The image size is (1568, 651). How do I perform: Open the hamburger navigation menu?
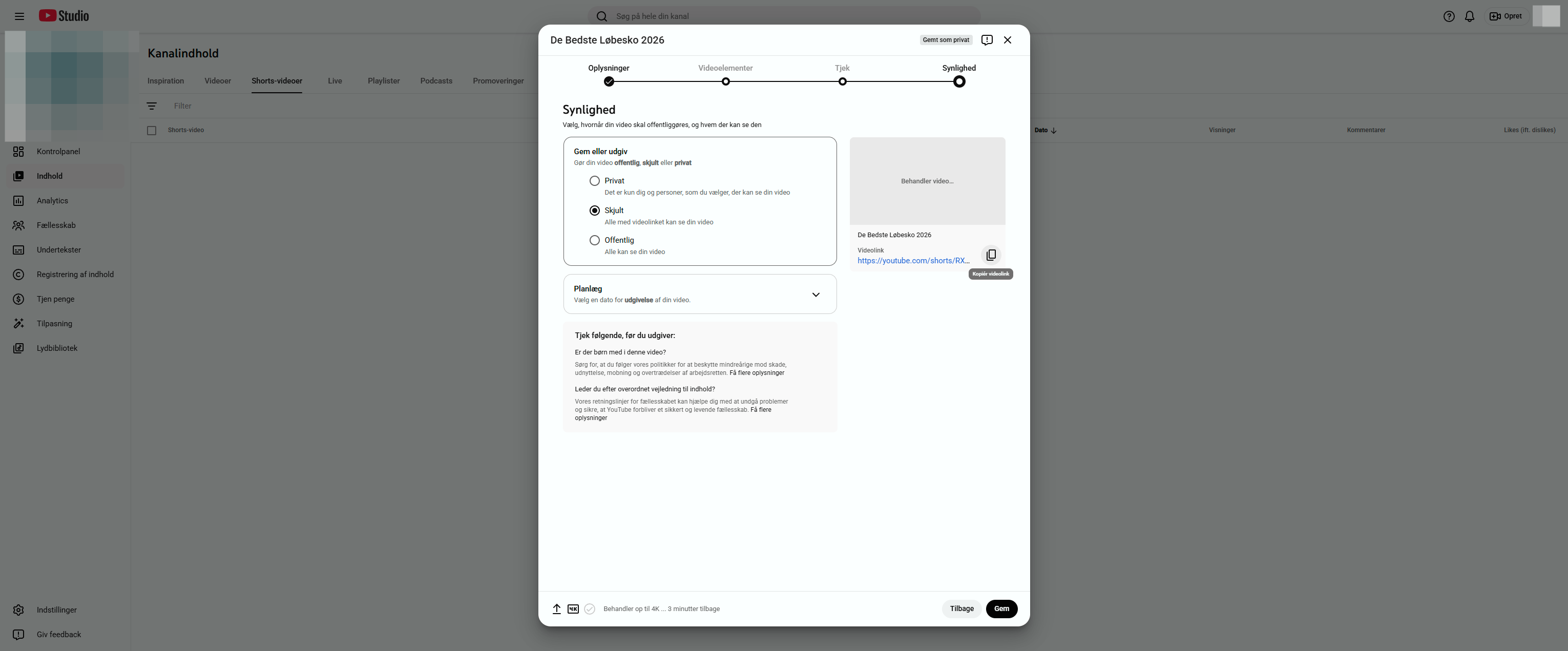[19, 16]
